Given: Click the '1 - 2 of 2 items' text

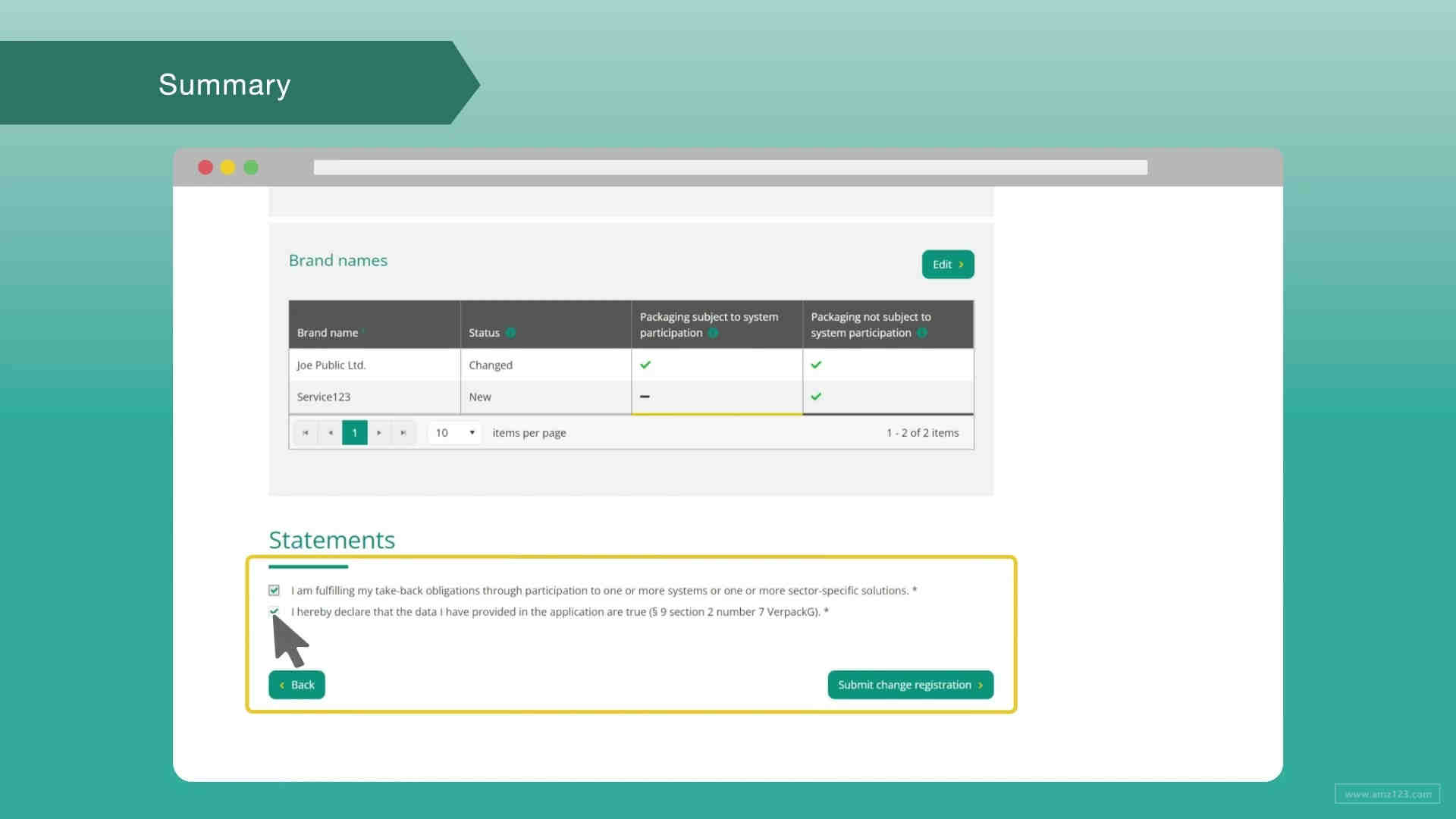Looking at the screenshot, I should 922,433.
